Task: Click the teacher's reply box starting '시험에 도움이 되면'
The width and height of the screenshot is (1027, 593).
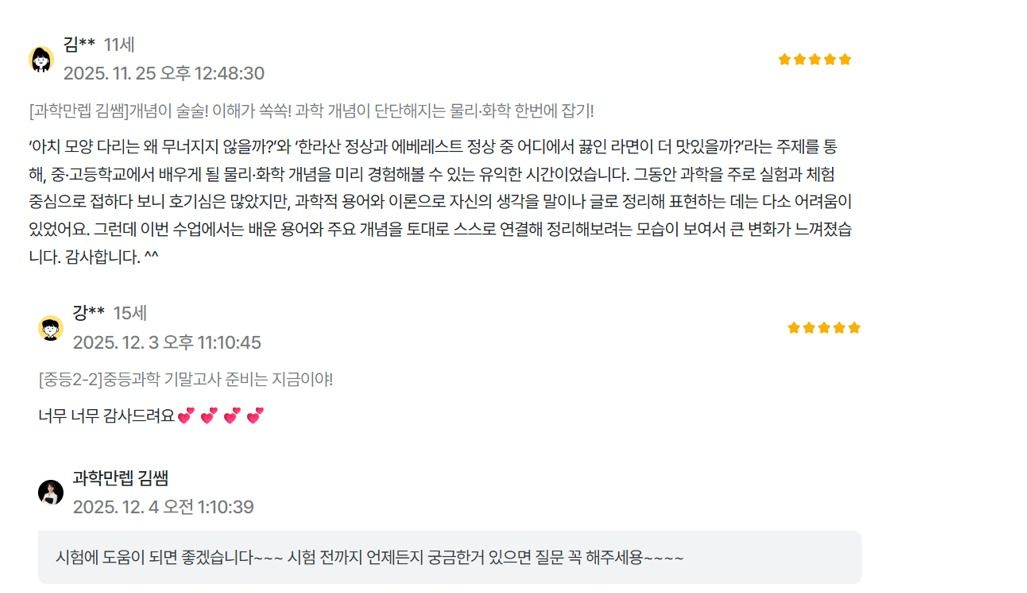Action: point(449,557)
